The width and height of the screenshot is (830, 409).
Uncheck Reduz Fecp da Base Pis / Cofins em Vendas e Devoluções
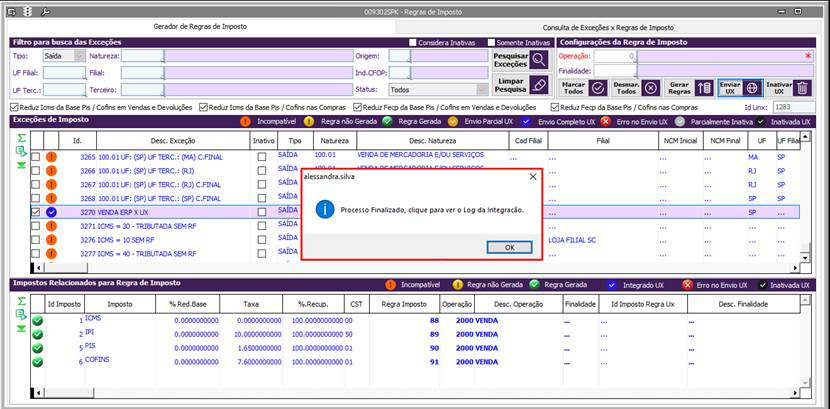[x=357, y=107]
